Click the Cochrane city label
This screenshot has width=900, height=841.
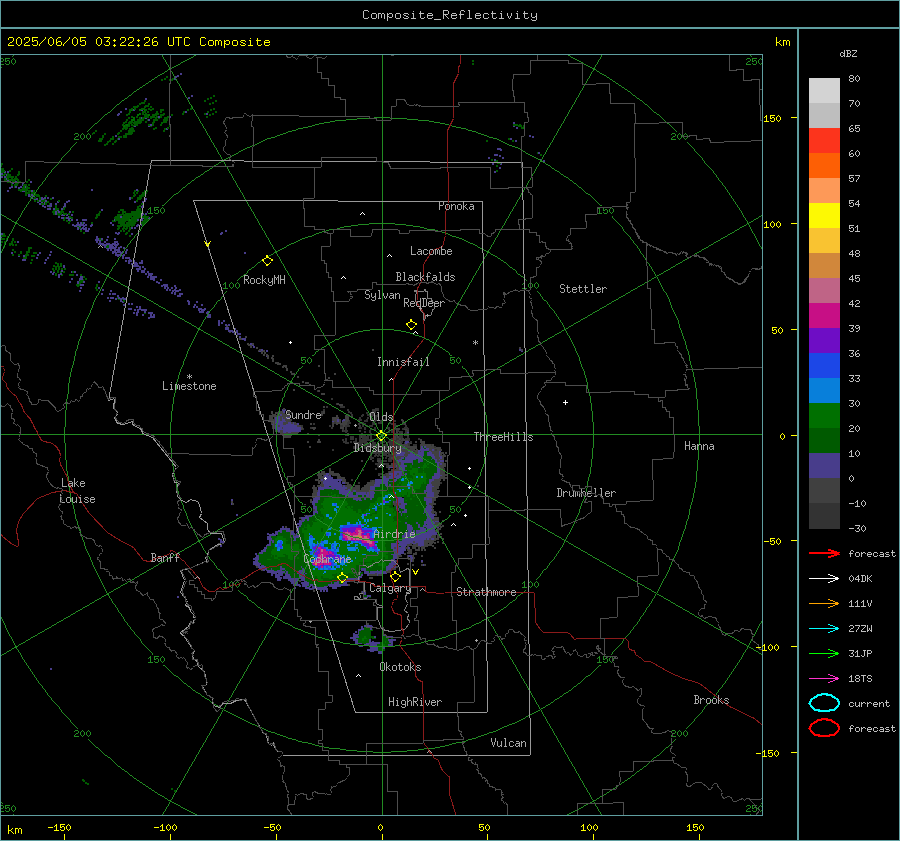pyautogui.click(x=327, y=559)
